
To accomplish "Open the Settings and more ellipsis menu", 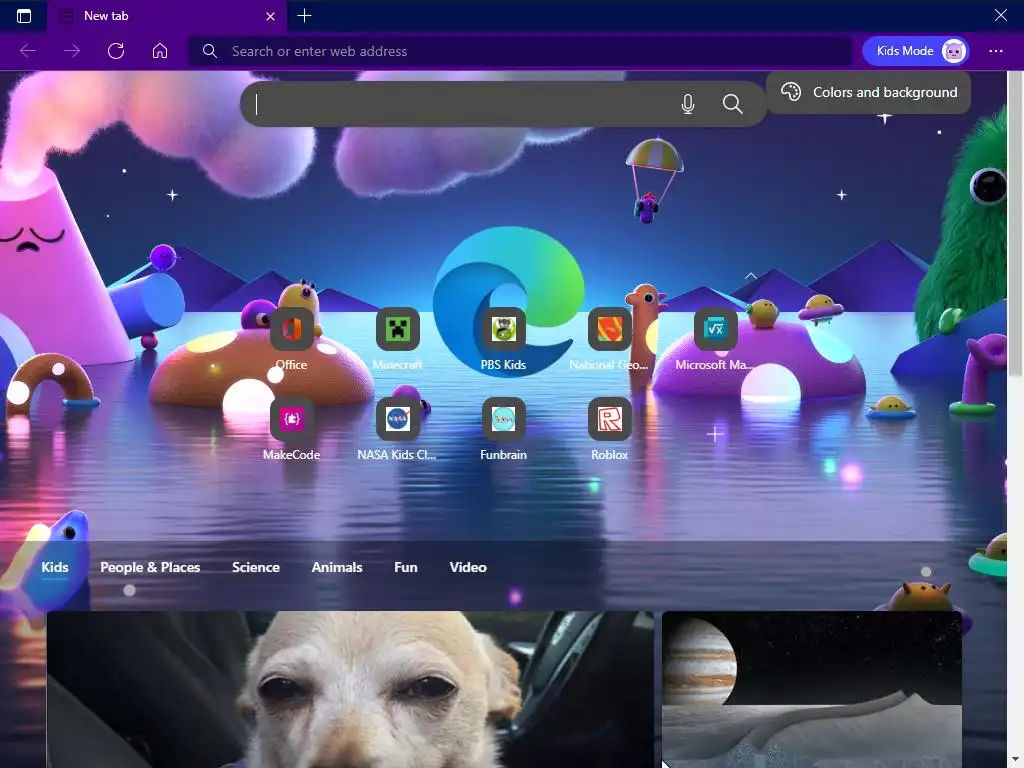I will 995,51.
